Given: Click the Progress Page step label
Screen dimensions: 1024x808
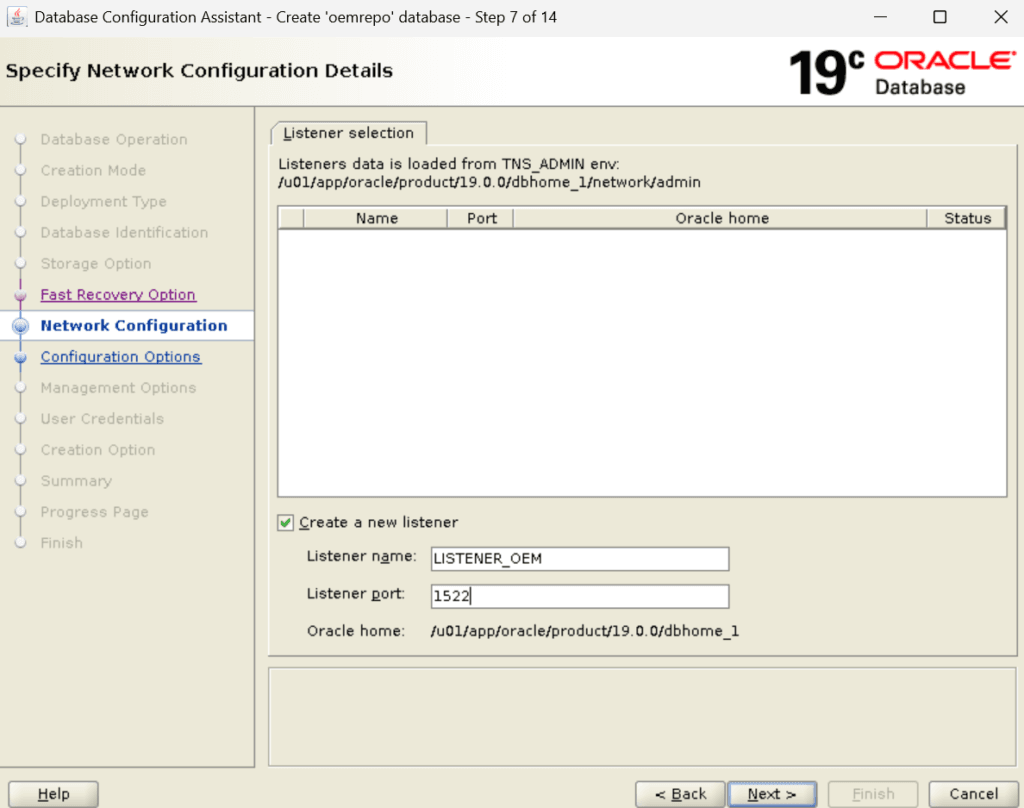Looking at the screenshot, I should (x=94, y=512).
